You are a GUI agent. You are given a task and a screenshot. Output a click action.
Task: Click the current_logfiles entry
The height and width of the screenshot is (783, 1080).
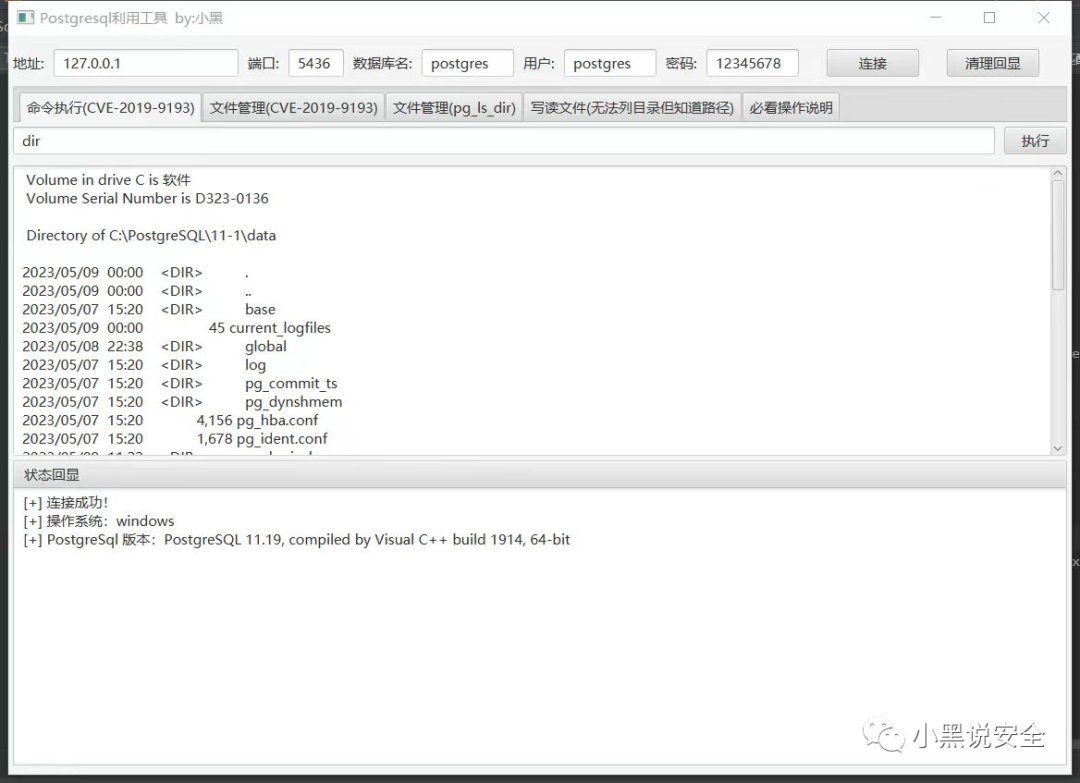point(280,328)
